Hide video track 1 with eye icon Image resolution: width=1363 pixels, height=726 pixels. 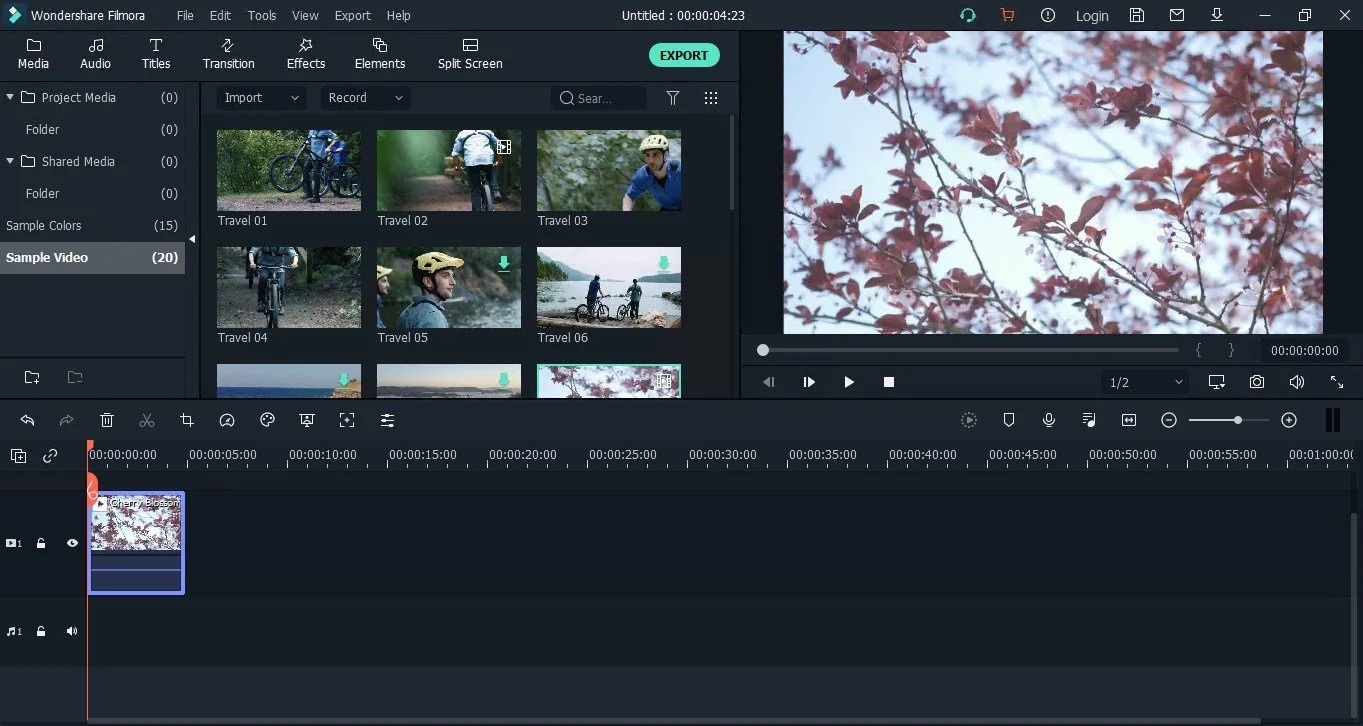point(72,543)
